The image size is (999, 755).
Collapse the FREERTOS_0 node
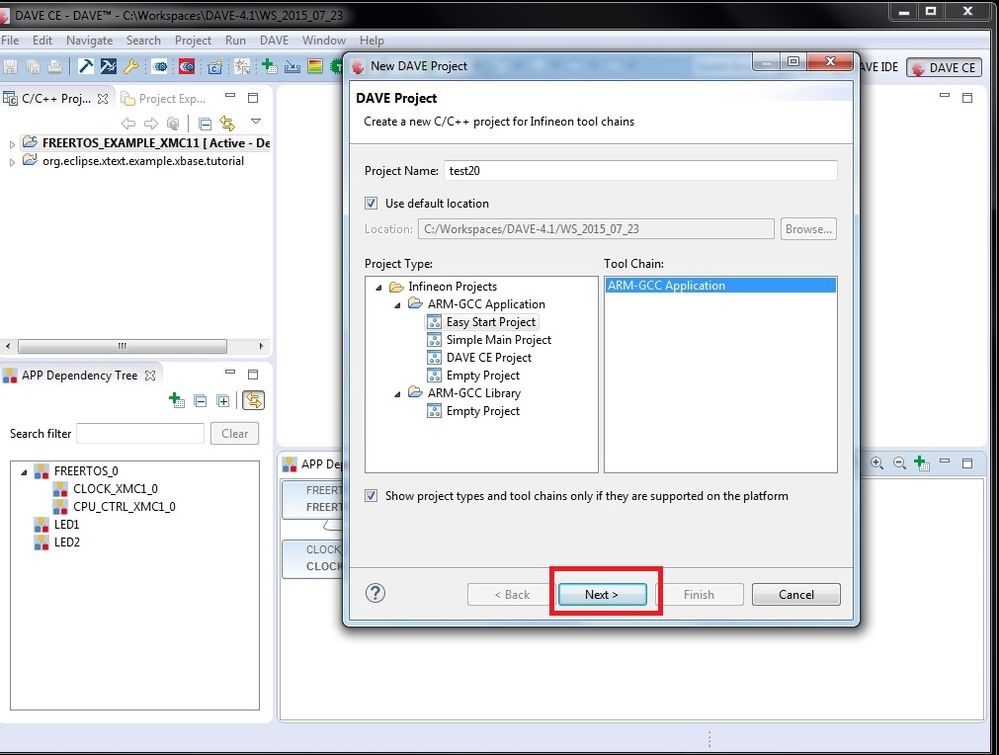pos(24,472)
